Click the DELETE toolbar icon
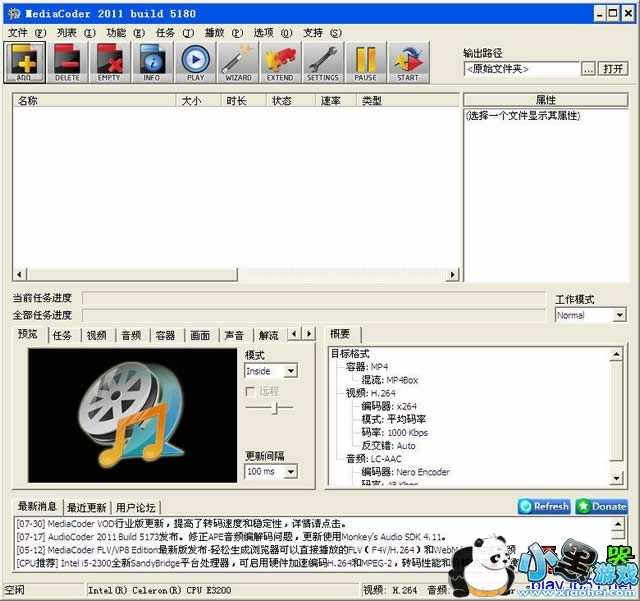 point(67,62)
